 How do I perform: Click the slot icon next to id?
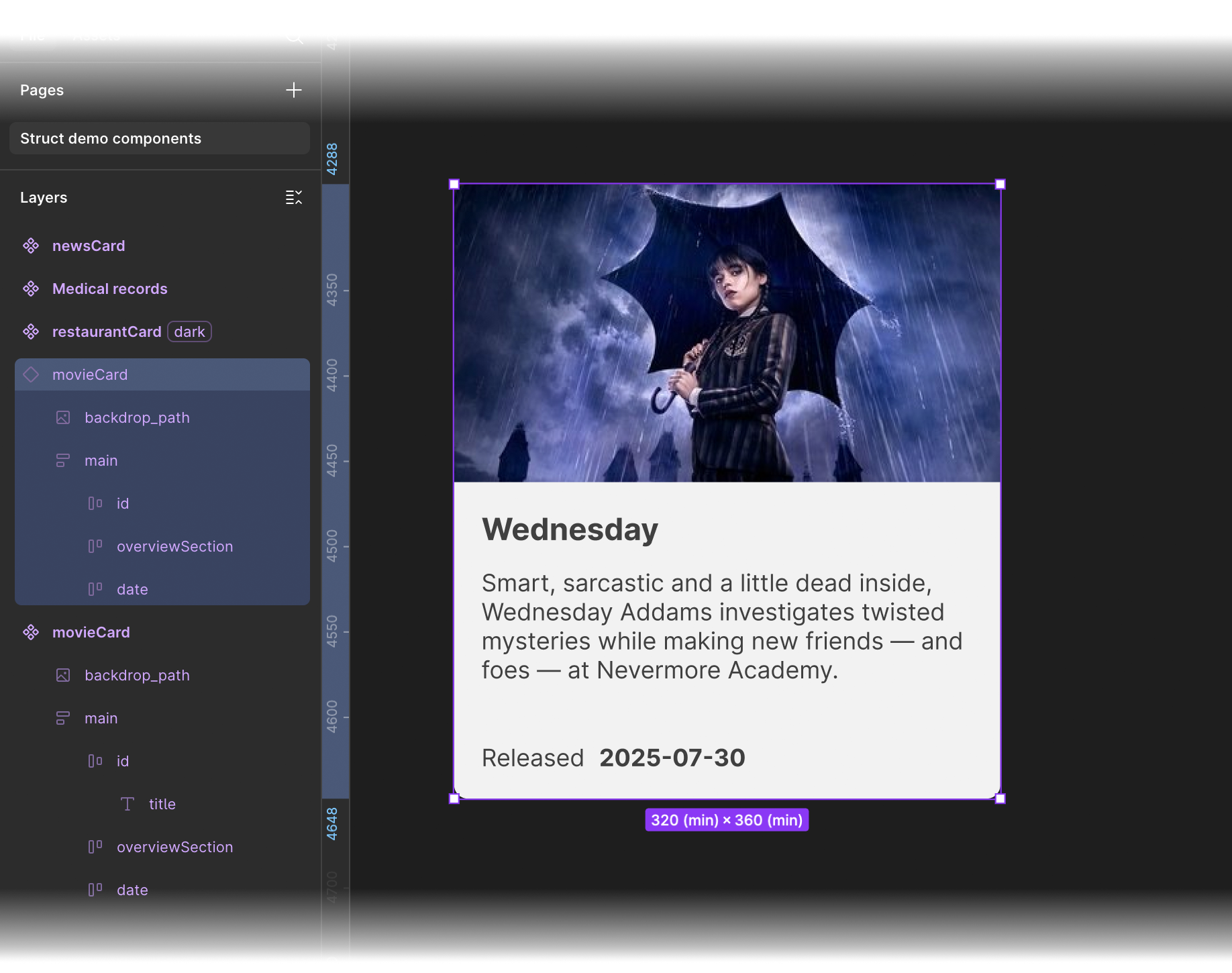(x=94, y=503)
